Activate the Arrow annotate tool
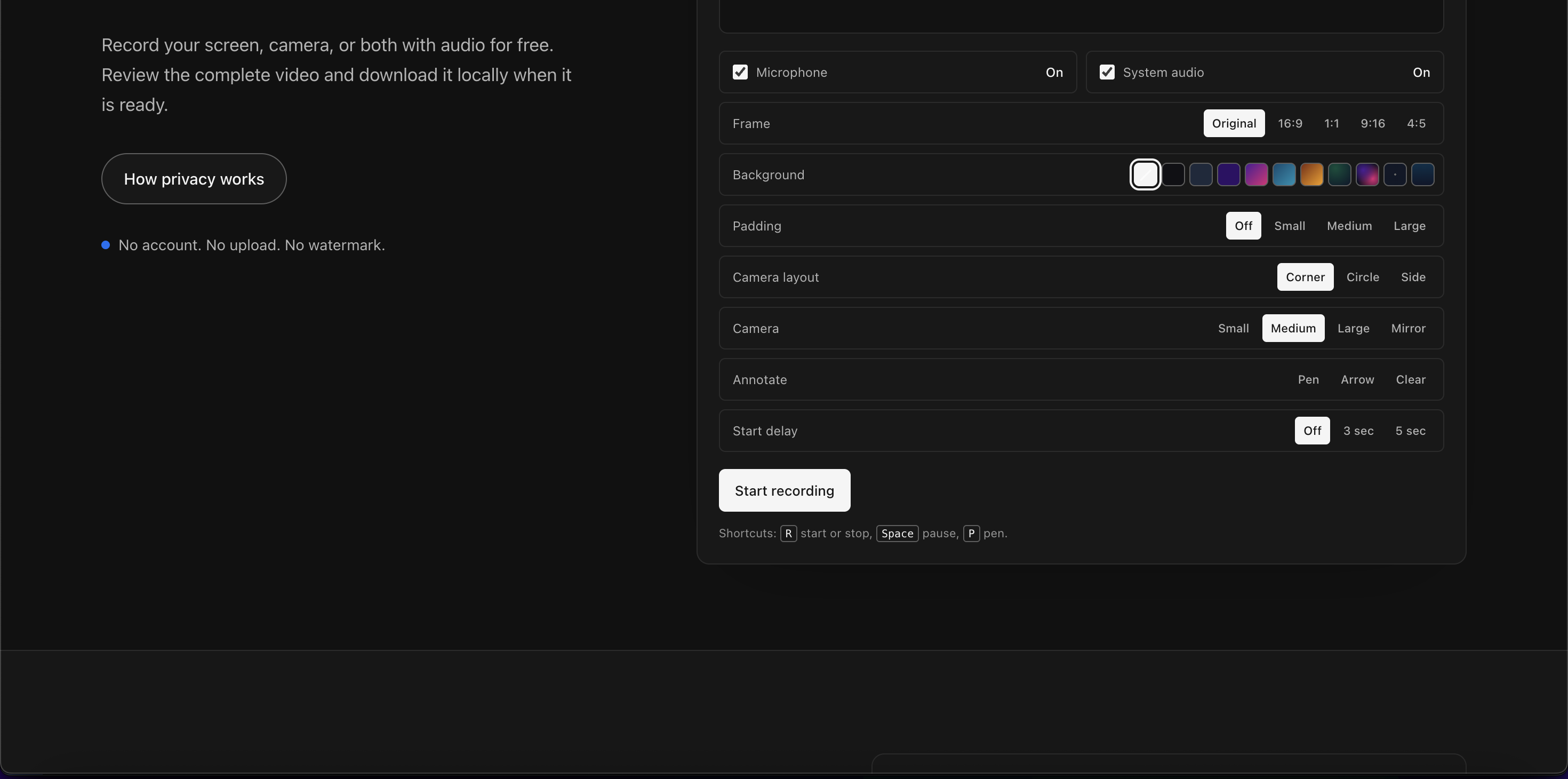Image resolution: width=1568 pixels, height=779 pixels. point(1357,379)
